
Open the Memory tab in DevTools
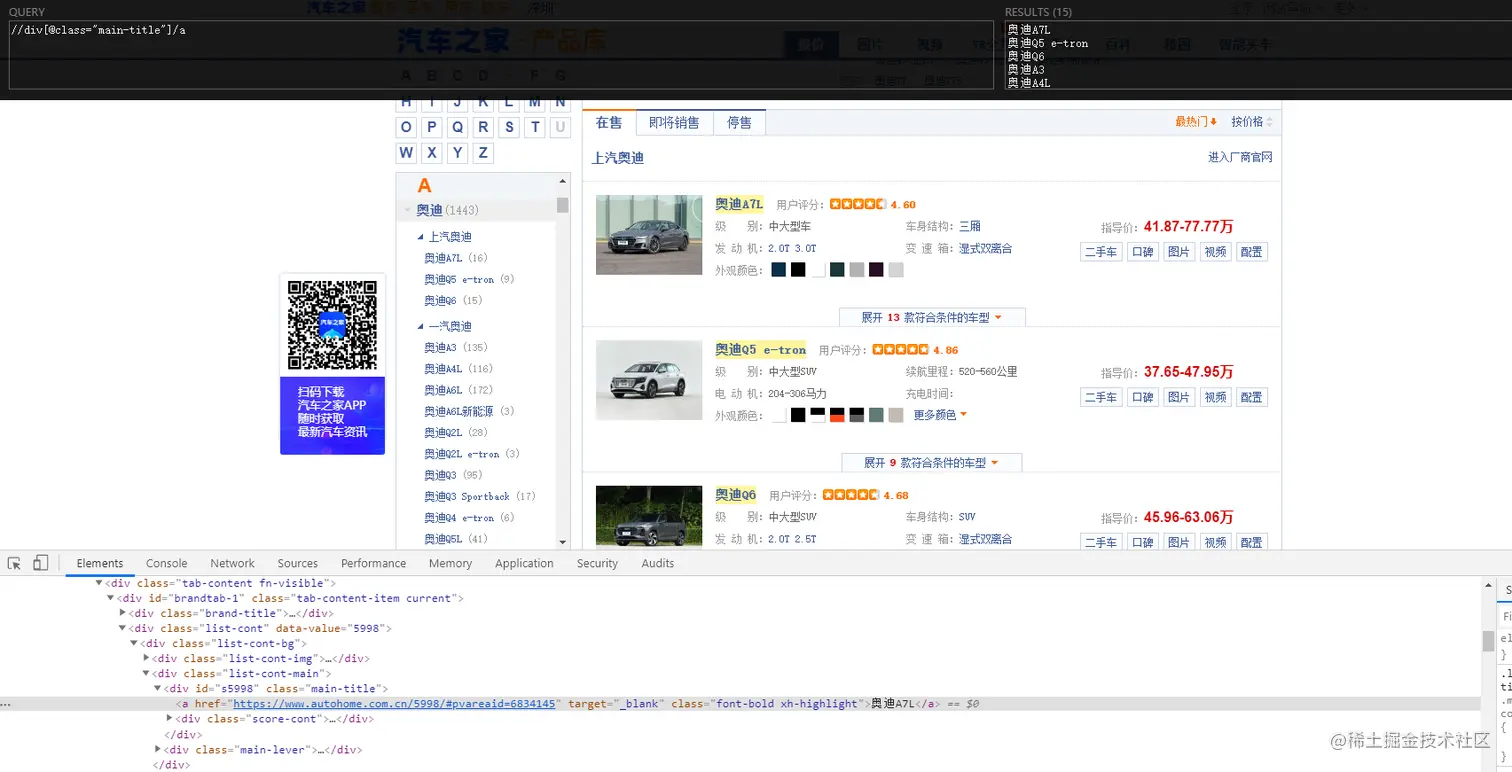[x=450, y=563]
